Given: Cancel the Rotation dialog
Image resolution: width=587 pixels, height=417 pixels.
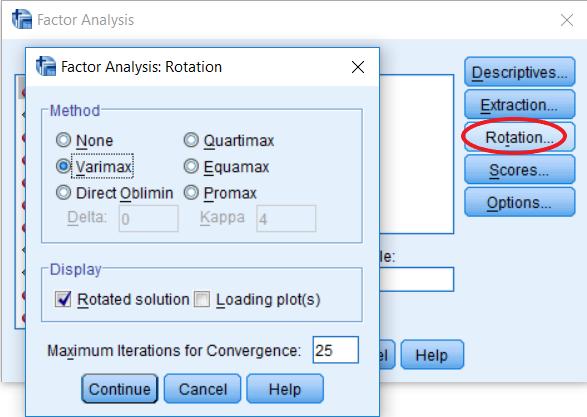Looking at the screenshot, I should tap(203, 389).
